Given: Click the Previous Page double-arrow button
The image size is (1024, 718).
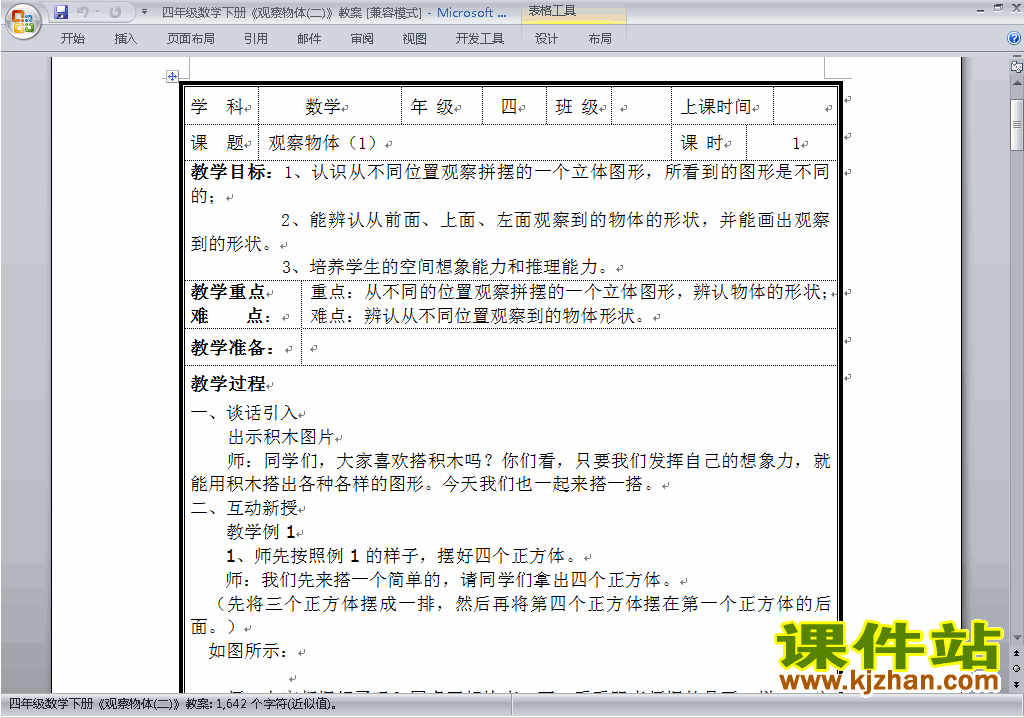Looking at the screenshot, I should (1016, 653).
